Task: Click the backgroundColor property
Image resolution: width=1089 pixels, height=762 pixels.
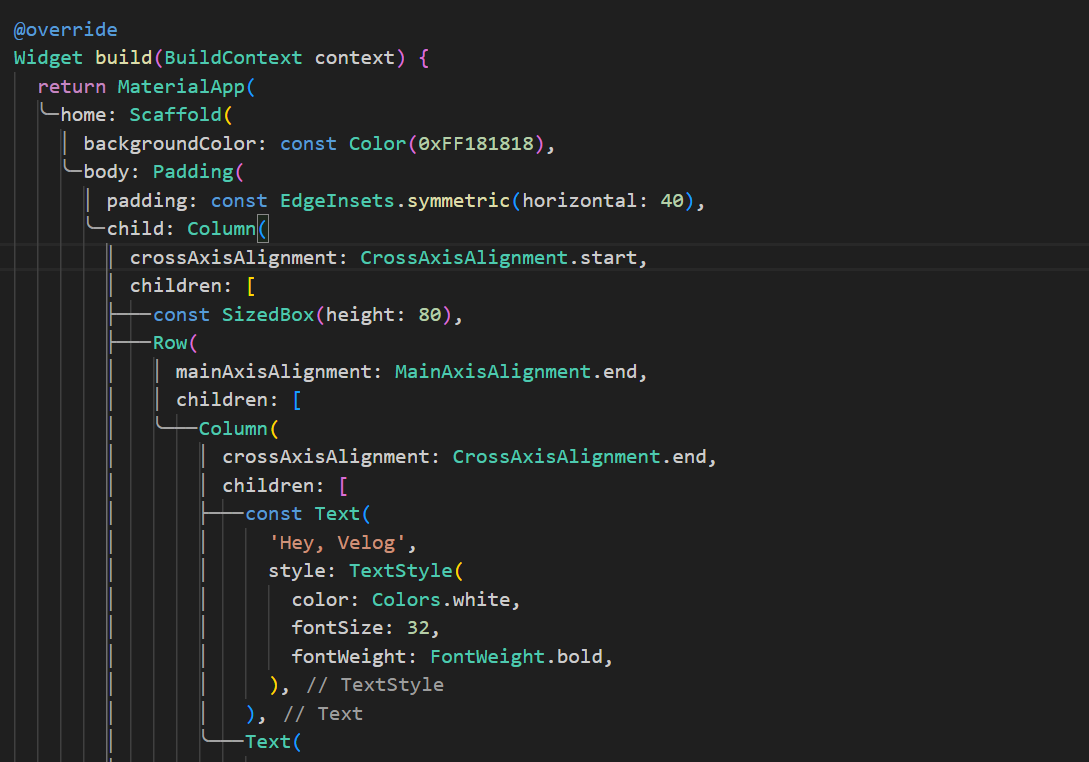Action: point(175,144)
